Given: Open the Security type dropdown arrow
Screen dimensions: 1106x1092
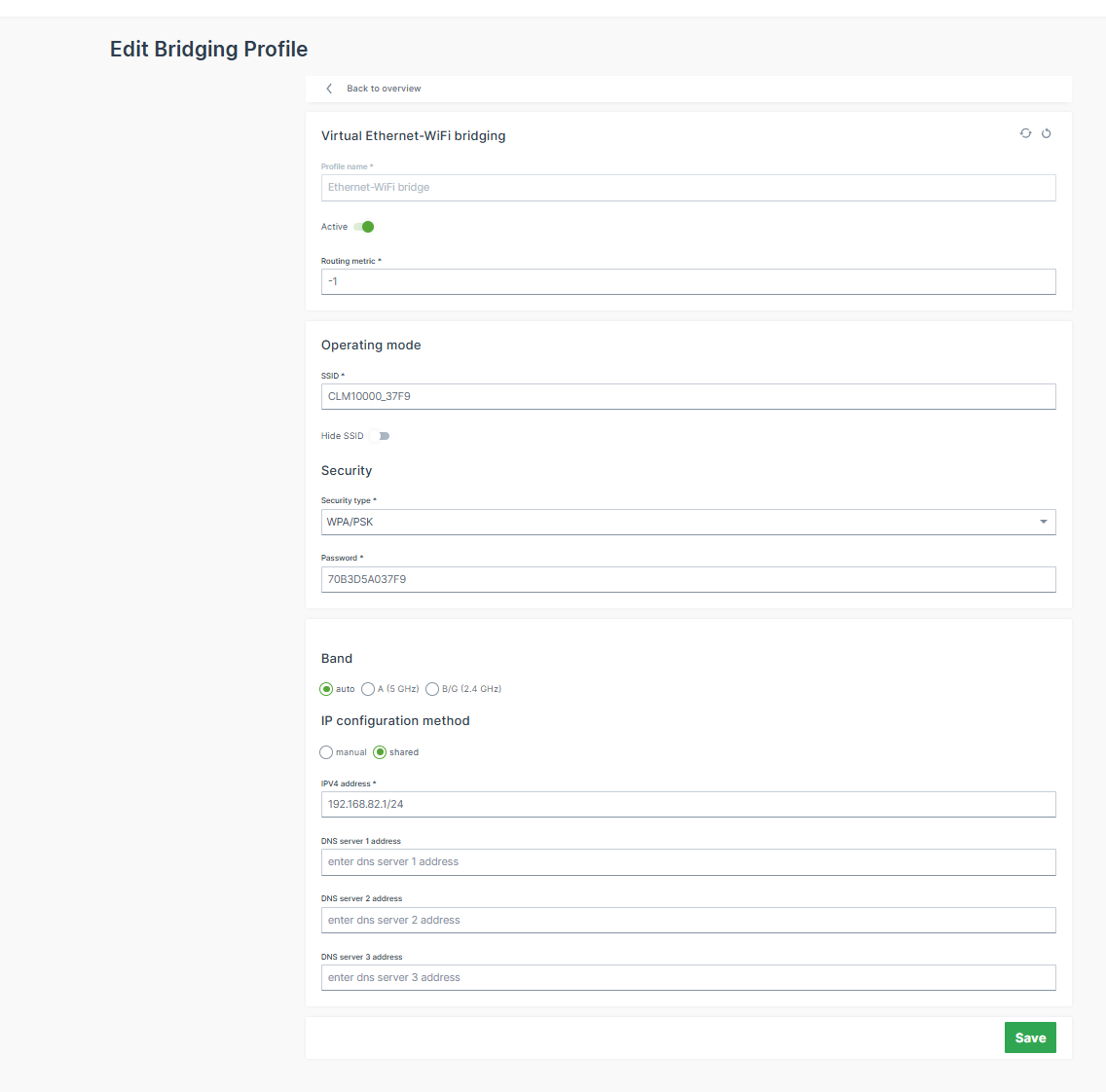Looking at the screenshot, I should pos(1044,522).
